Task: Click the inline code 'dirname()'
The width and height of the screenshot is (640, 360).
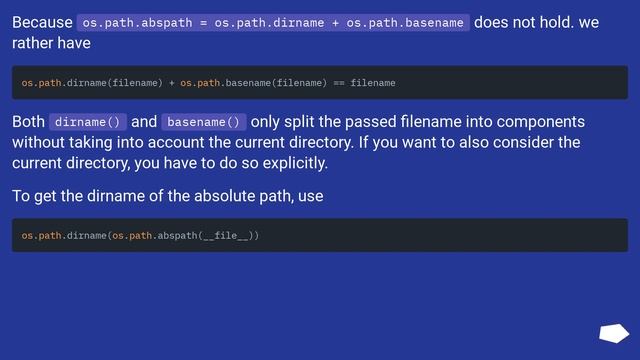Action: click(x=88, y=122)
